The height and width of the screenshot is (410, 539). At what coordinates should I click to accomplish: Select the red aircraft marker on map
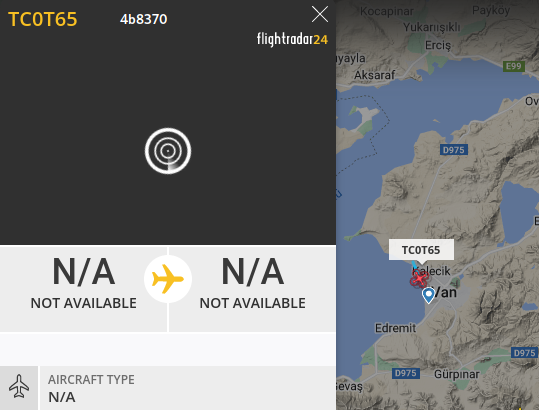419,278
